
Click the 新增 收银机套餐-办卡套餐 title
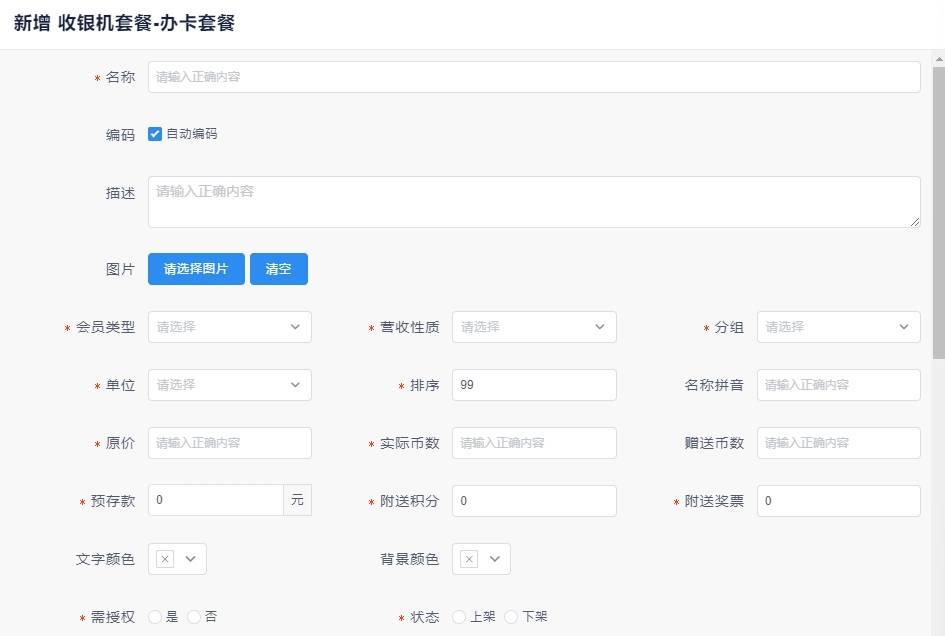tap(124, 23)
